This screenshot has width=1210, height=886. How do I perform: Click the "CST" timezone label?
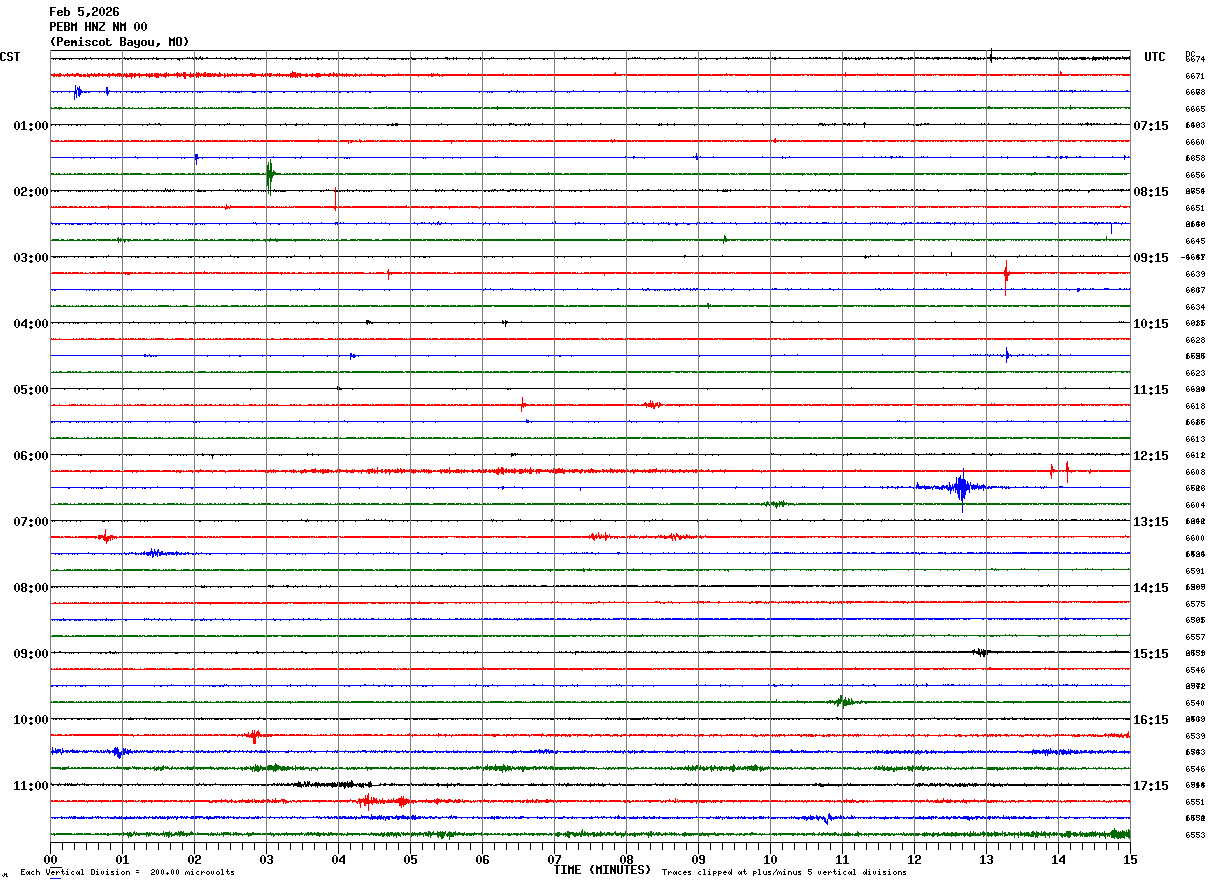(x=10, y=57)
